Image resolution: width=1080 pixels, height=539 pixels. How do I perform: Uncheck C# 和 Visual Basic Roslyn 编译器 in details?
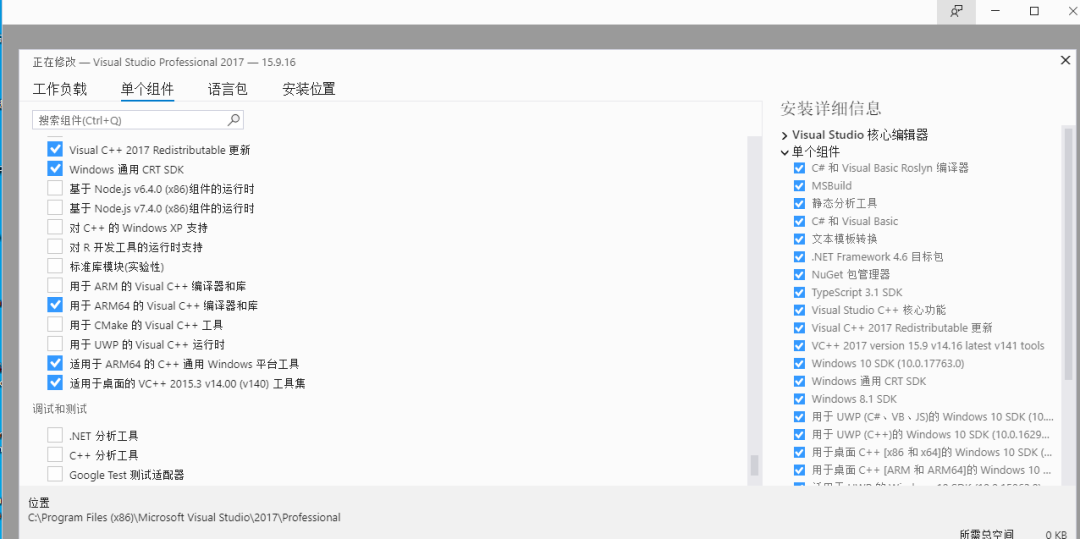coord(799,168)
